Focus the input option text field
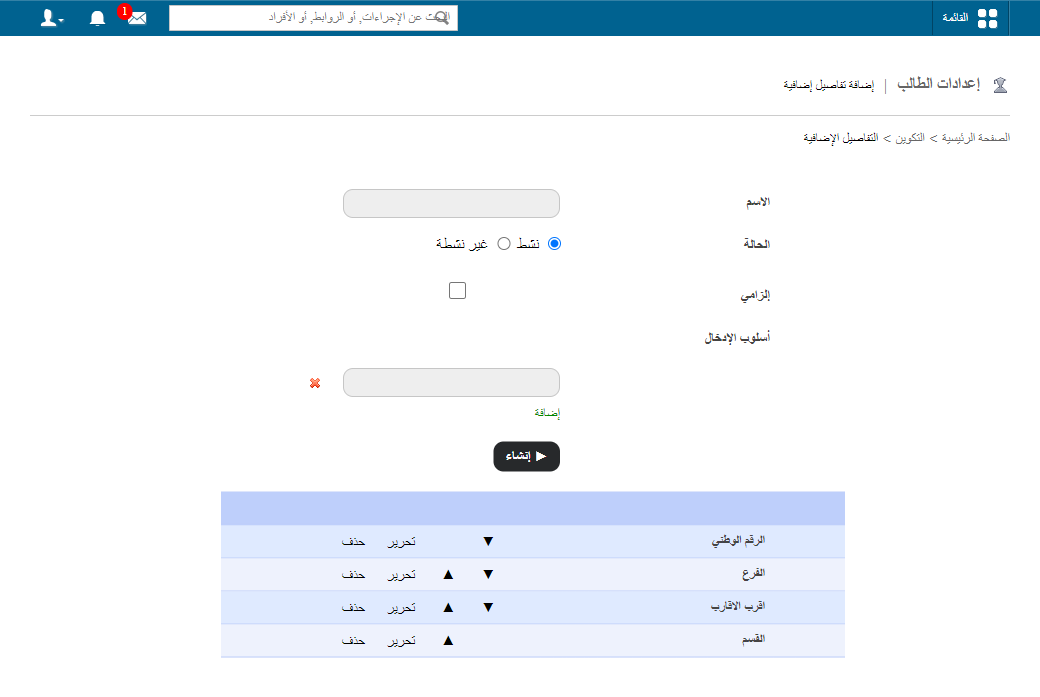The width and height of the screenshot is (1040, 697). coord(451,383)
